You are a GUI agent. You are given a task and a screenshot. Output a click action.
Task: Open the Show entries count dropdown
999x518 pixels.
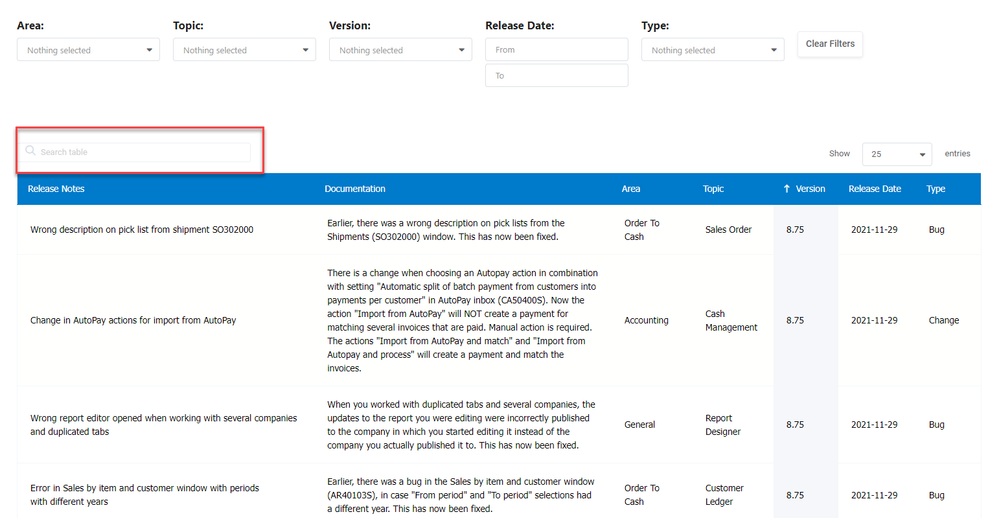coord(896,154)
